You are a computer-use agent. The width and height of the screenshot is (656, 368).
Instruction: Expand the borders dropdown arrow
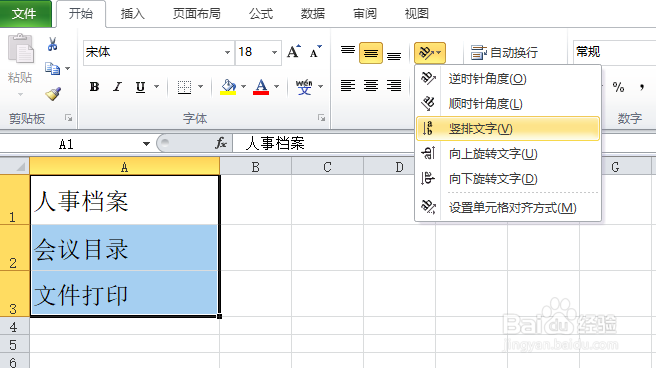click(200, 87)
